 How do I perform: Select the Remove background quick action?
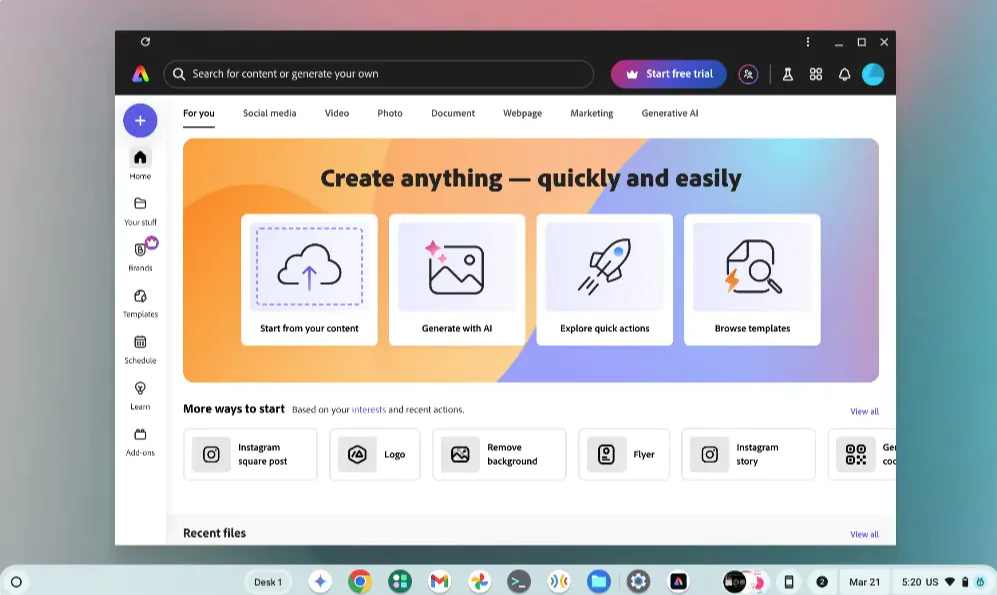pos(499,454)
